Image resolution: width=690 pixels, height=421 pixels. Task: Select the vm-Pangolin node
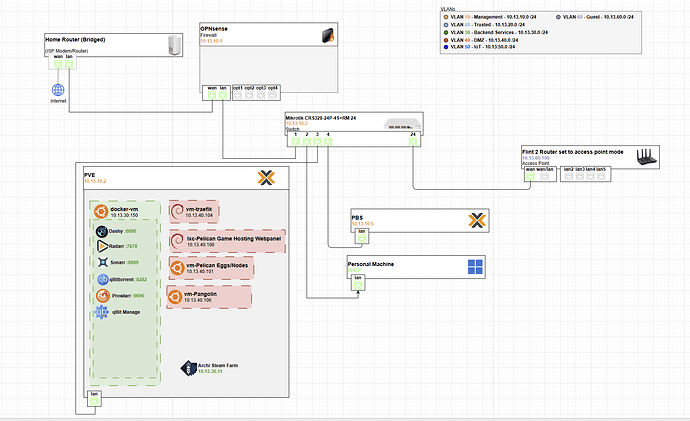tap(210, 296)
